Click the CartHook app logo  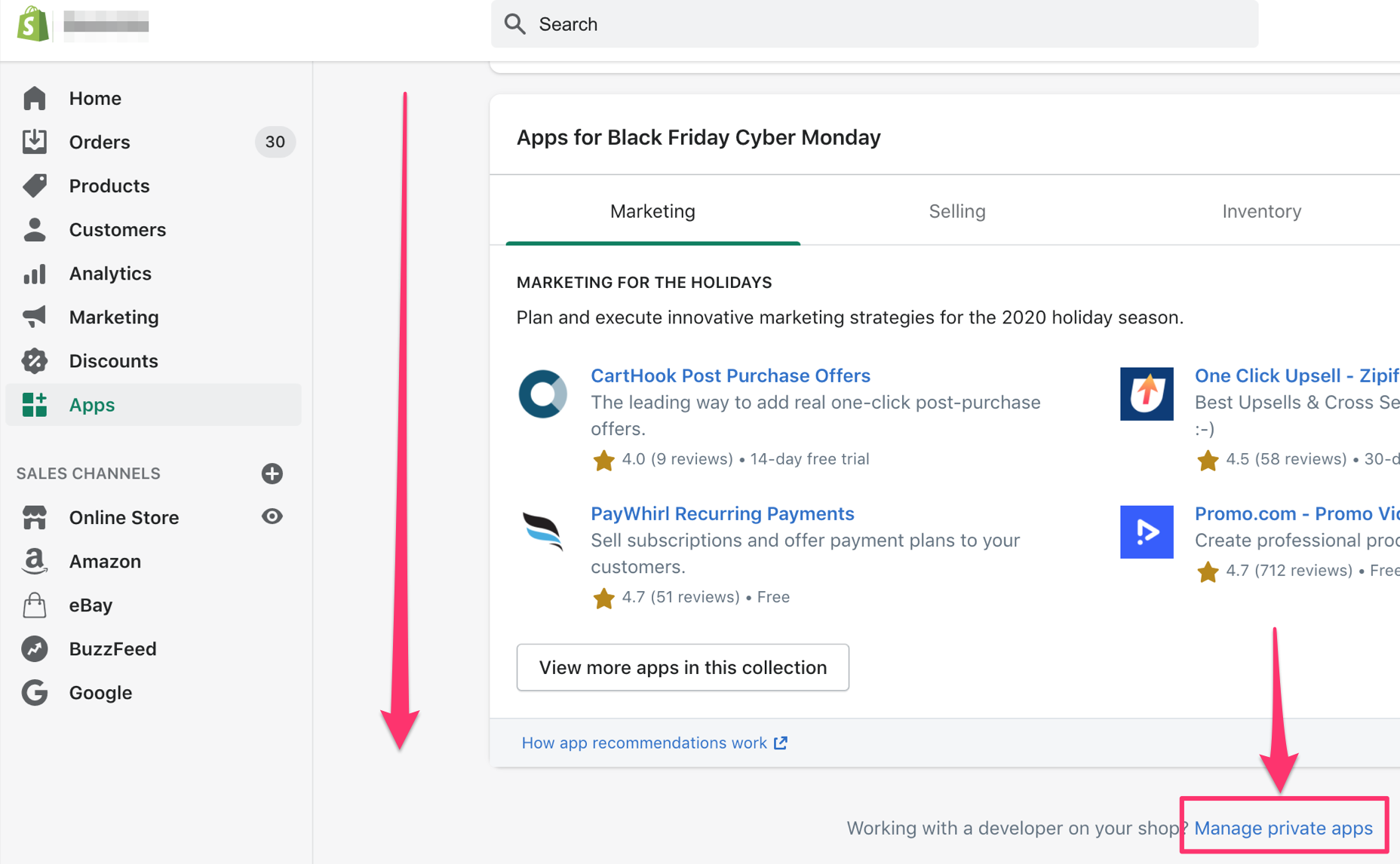click(543, 394)
